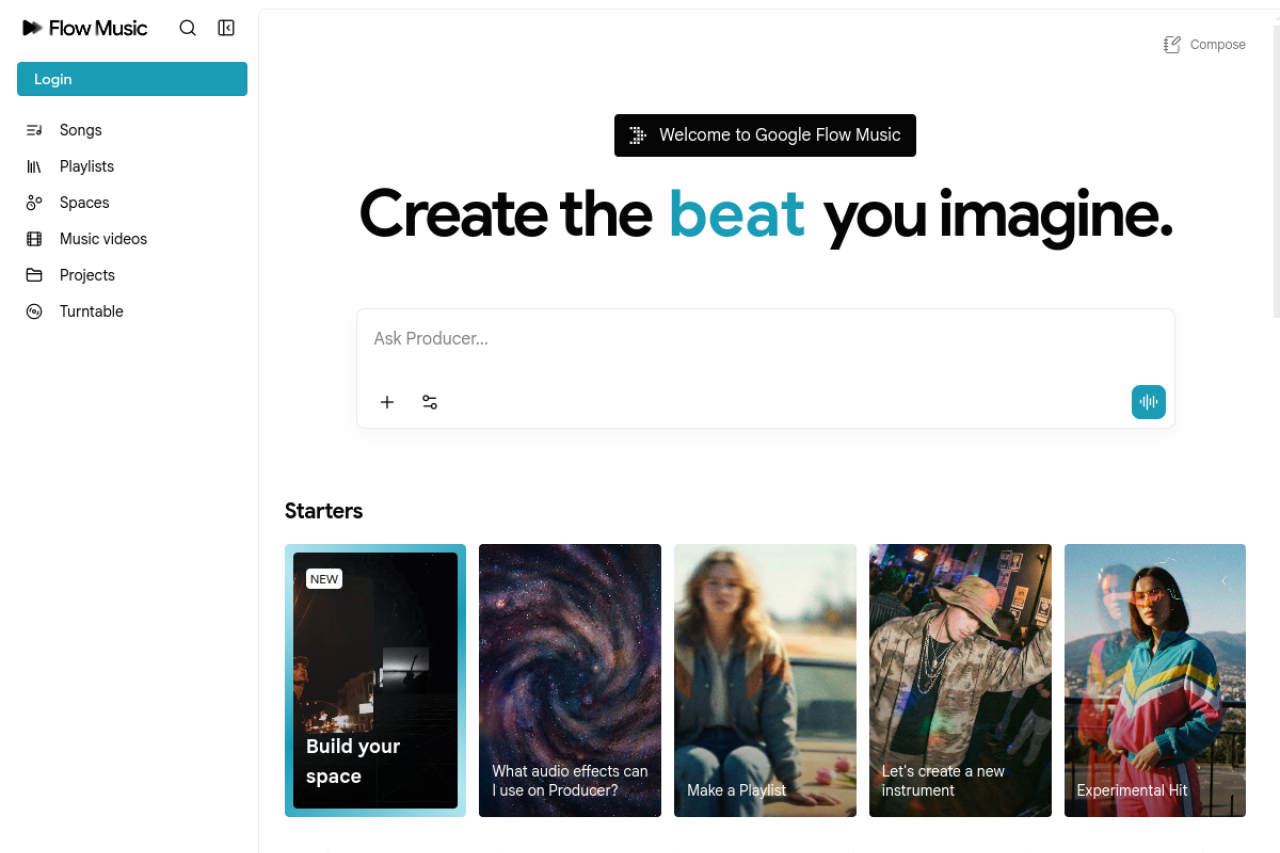The height and width of the screenshot is (853, 1280).
Task: Click the Flow Music logo
Action: point(85,28)
